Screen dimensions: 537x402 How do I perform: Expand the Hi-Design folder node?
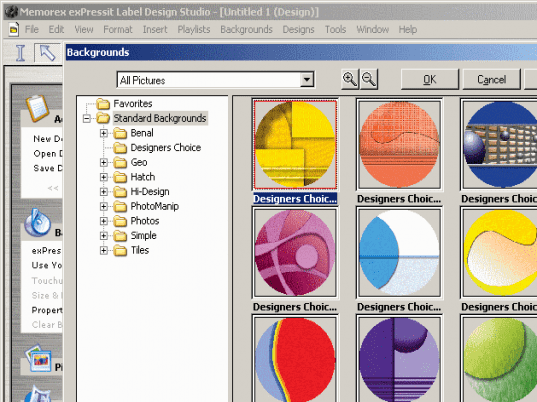(104, 192)
